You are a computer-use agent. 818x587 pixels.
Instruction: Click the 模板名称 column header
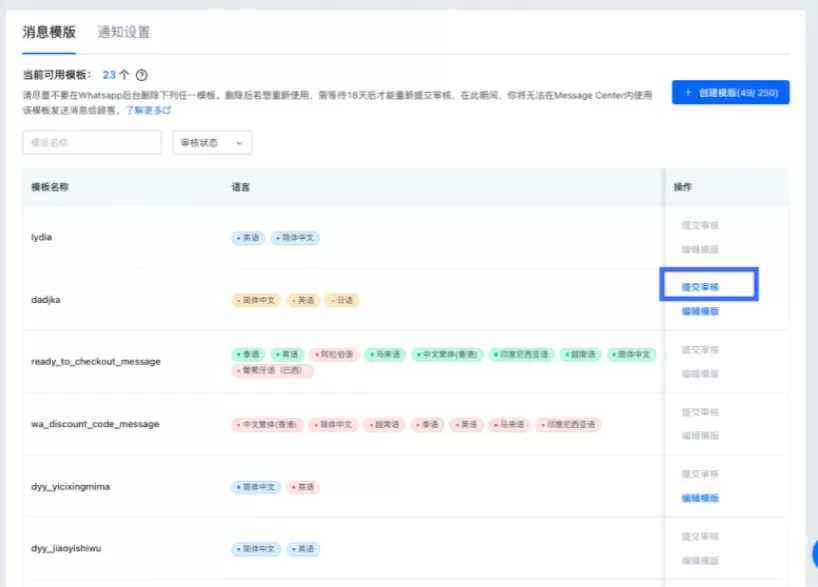click(x=50, y=187)
